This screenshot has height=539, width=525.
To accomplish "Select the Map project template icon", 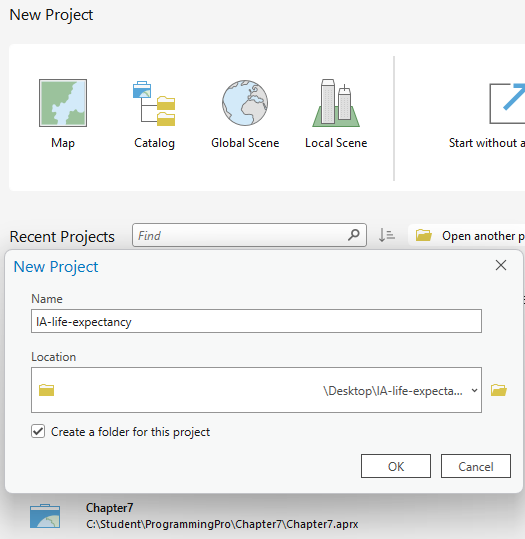I will pos(63,103).
